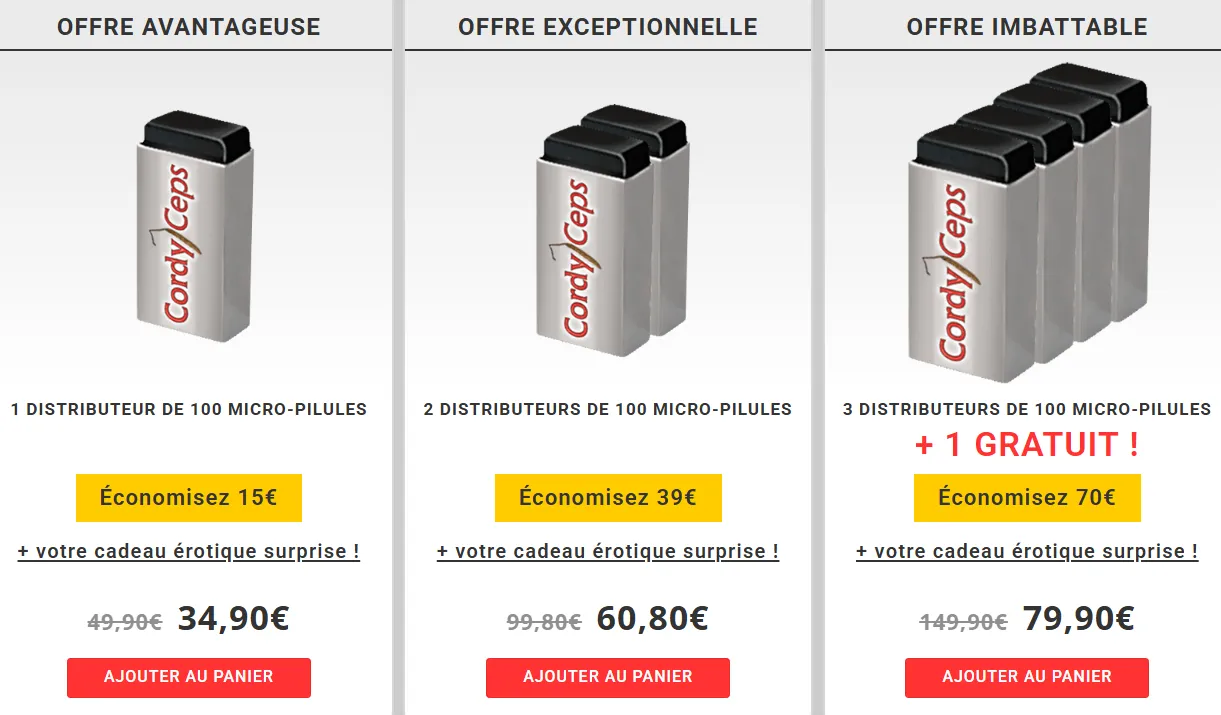Open surprise gift link under Économisez 70€
Viewport: 1221px width, 715px height.
1026,551
